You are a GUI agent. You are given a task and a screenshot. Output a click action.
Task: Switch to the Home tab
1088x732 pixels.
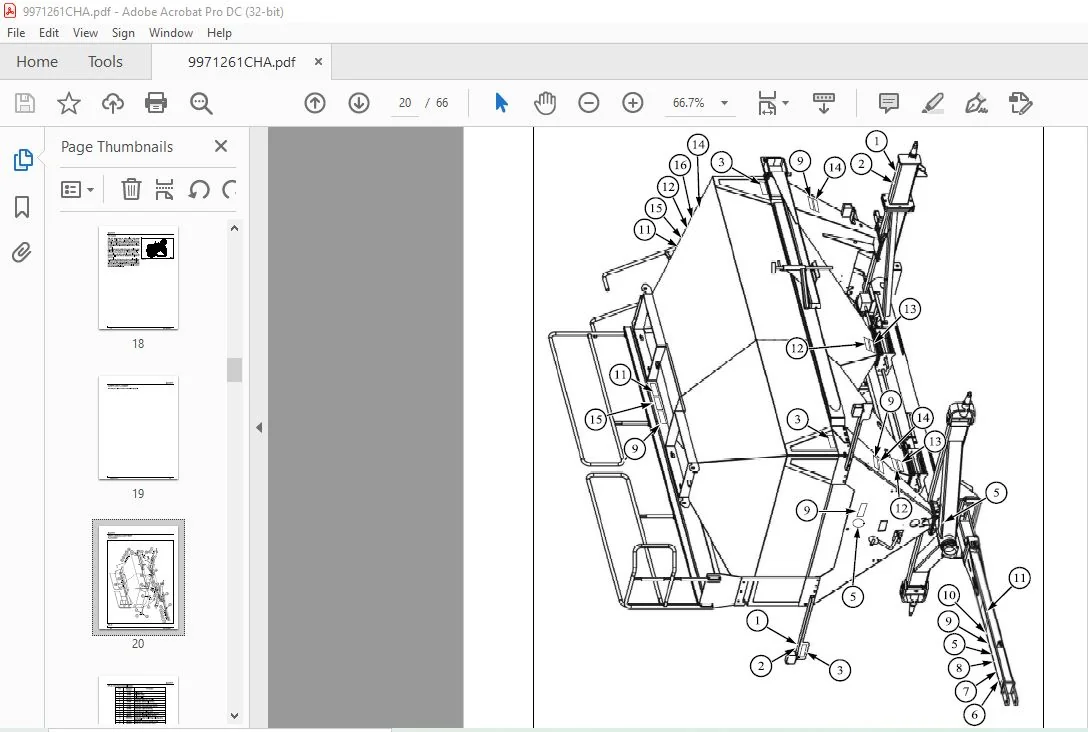pos(37,62)
